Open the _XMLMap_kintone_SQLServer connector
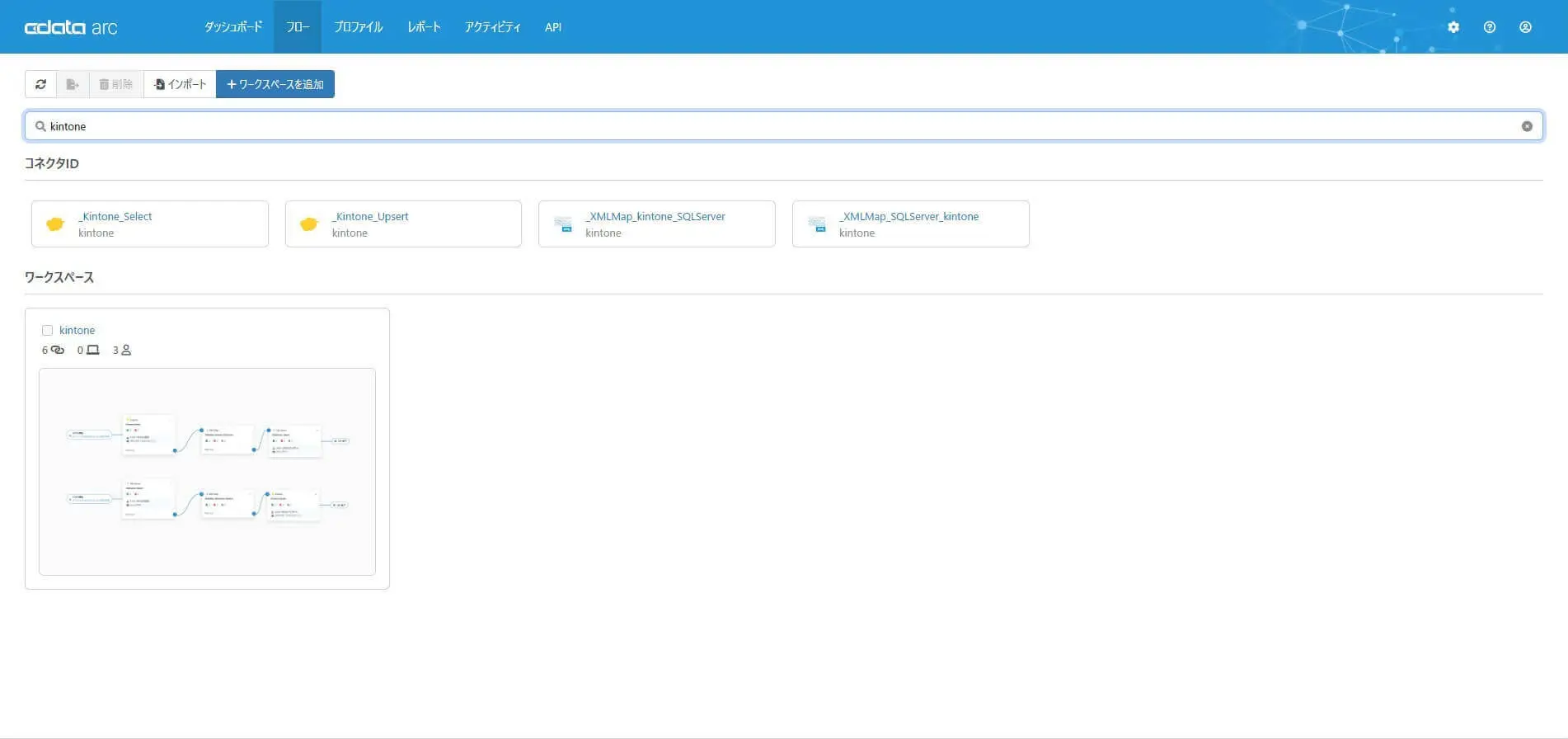 pyautogui.click(x=657, y=224)
